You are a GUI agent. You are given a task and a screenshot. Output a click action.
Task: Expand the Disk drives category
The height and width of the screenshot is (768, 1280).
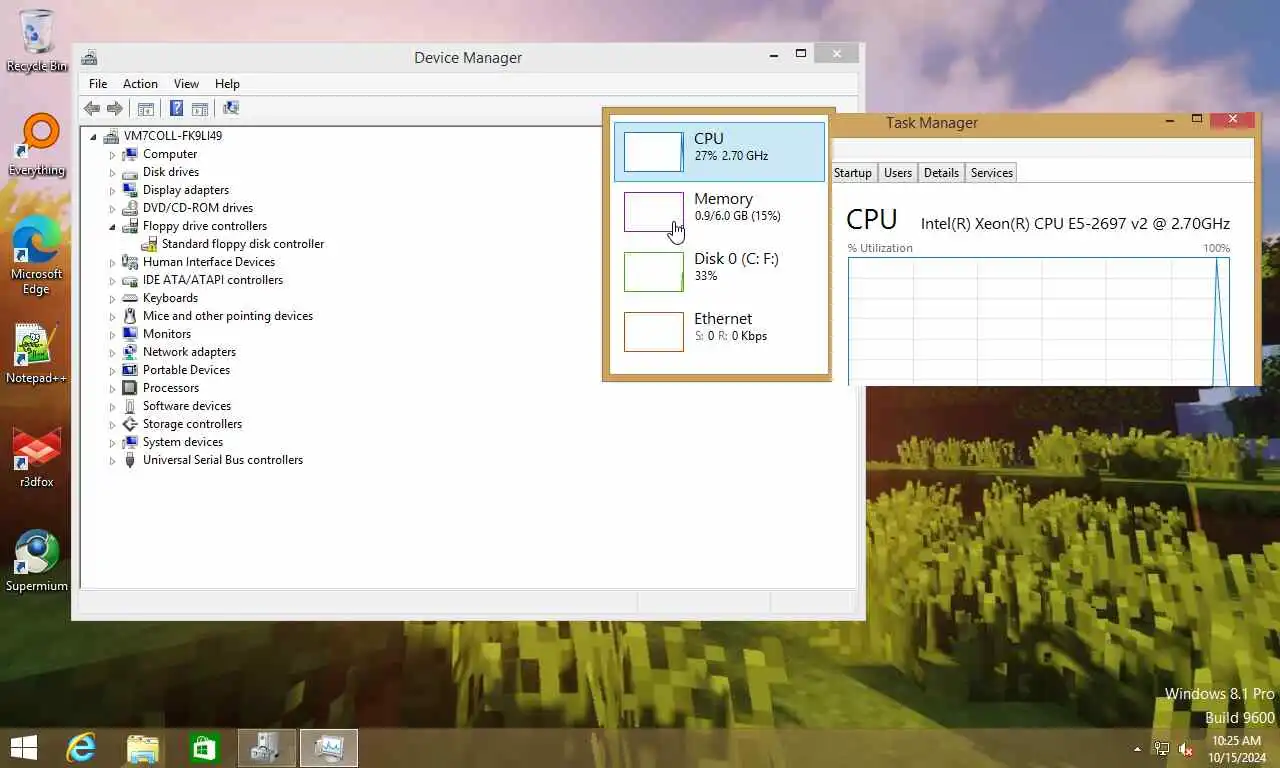[x=112, y=172]
